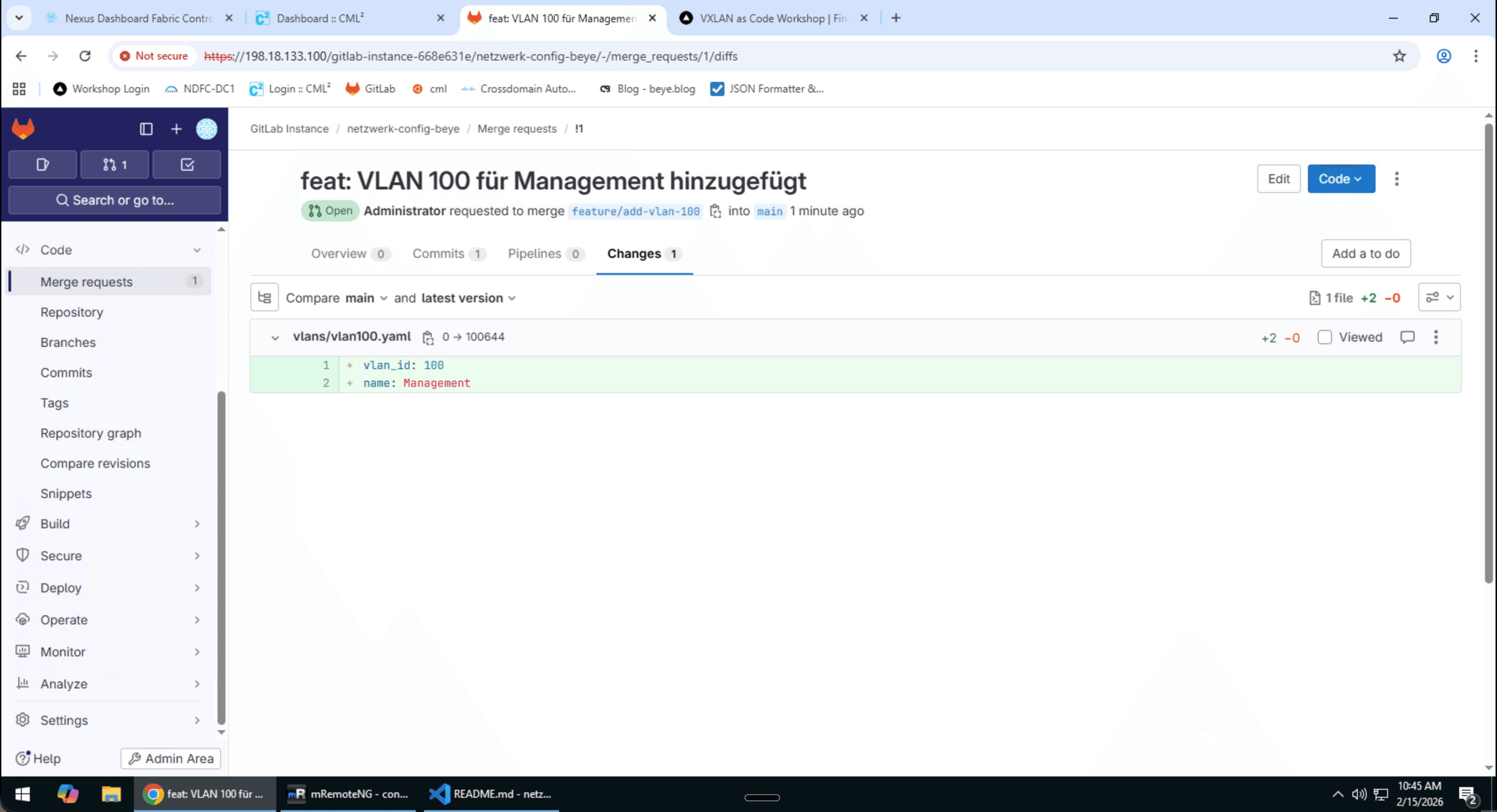Click the Add a to do button
This screenshot has width=1497, height=812.
(x=1366, y=253)
